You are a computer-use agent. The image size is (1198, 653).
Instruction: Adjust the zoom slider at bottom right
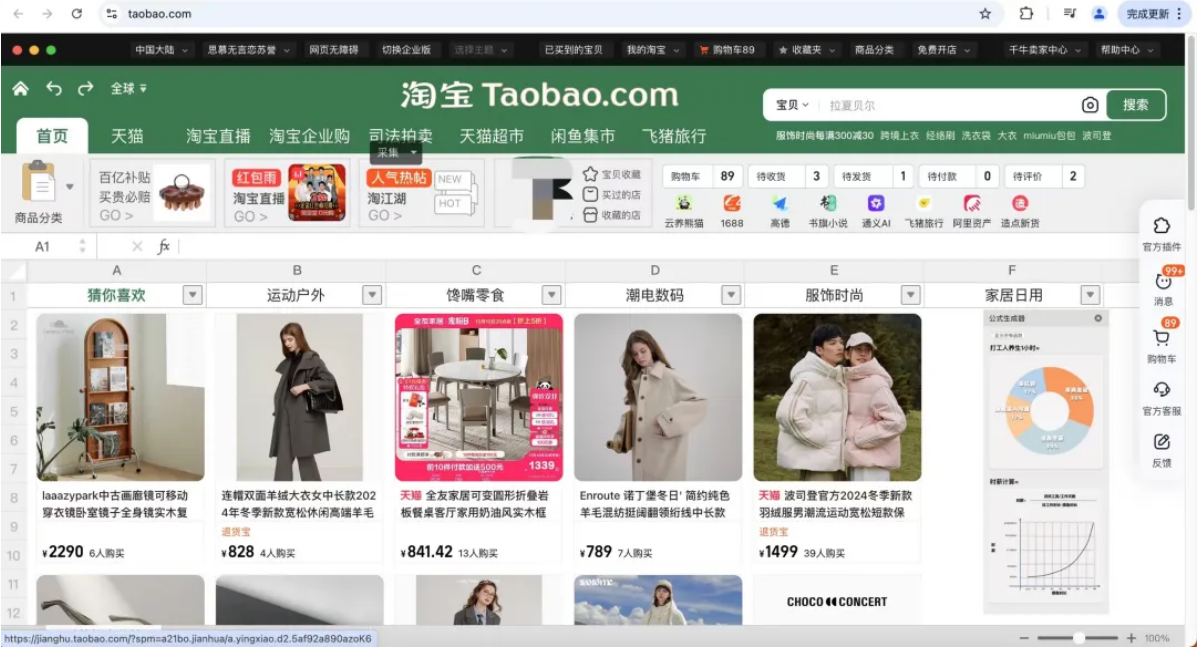1078,638
